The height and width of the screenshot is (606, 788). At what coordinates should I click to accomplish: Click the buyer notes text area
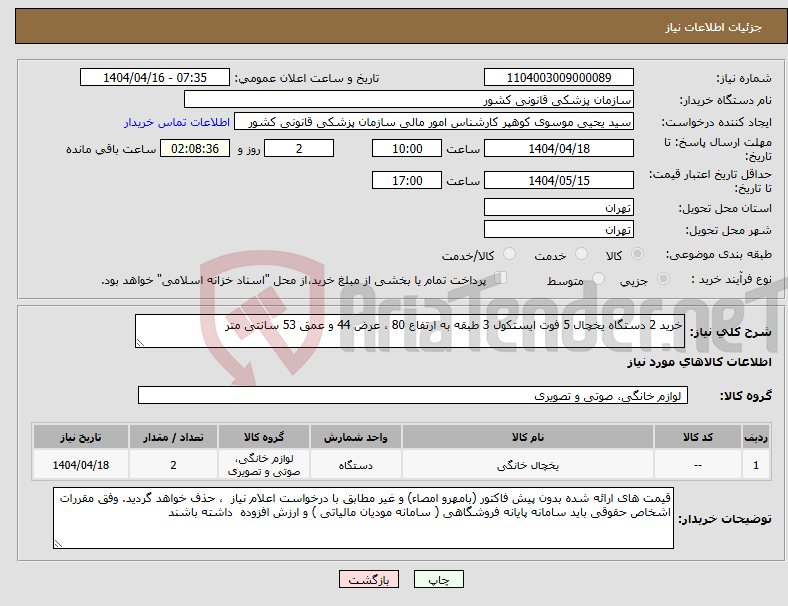[363, 518]
